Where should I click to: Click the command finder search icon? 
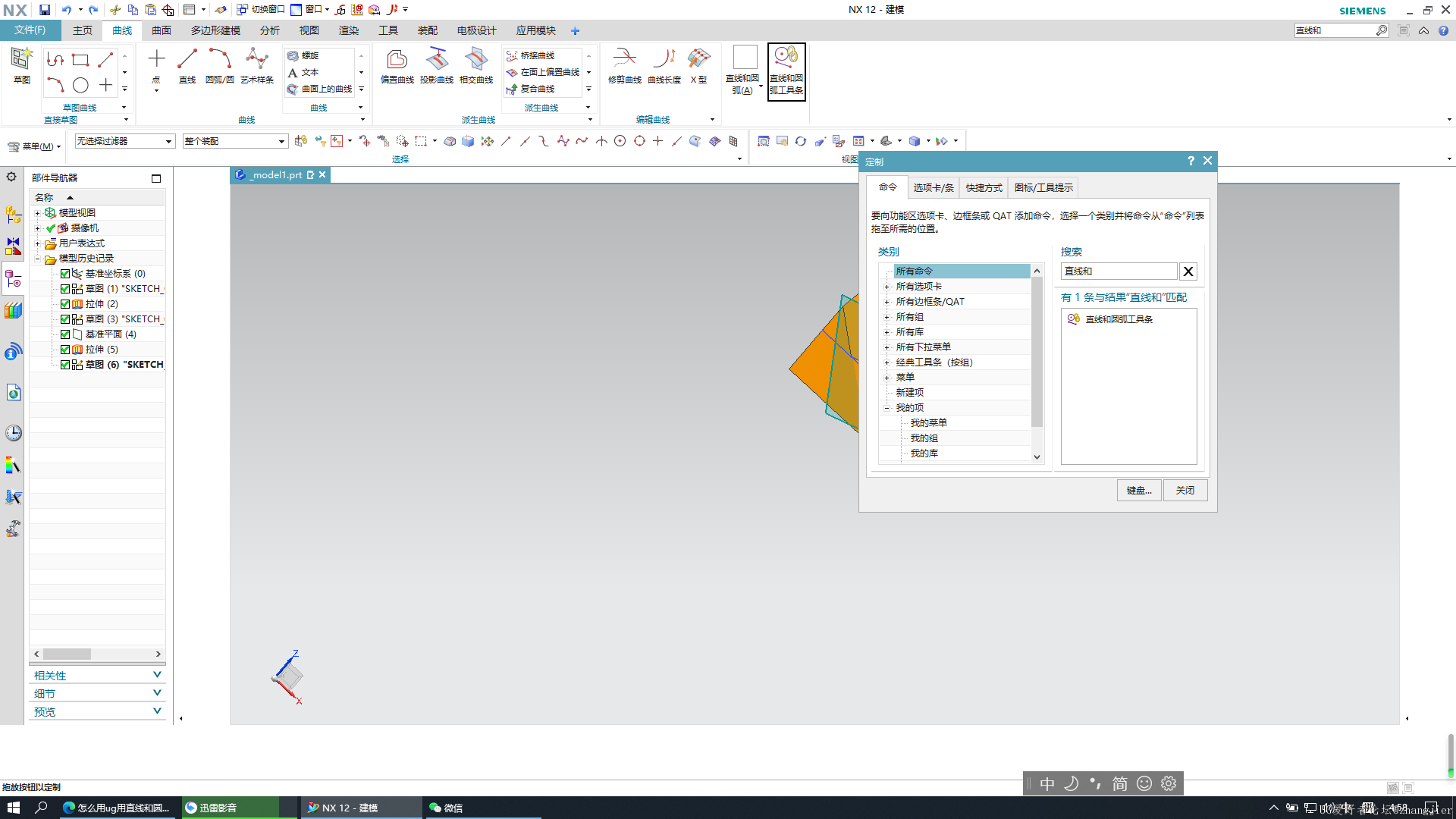1382,30
